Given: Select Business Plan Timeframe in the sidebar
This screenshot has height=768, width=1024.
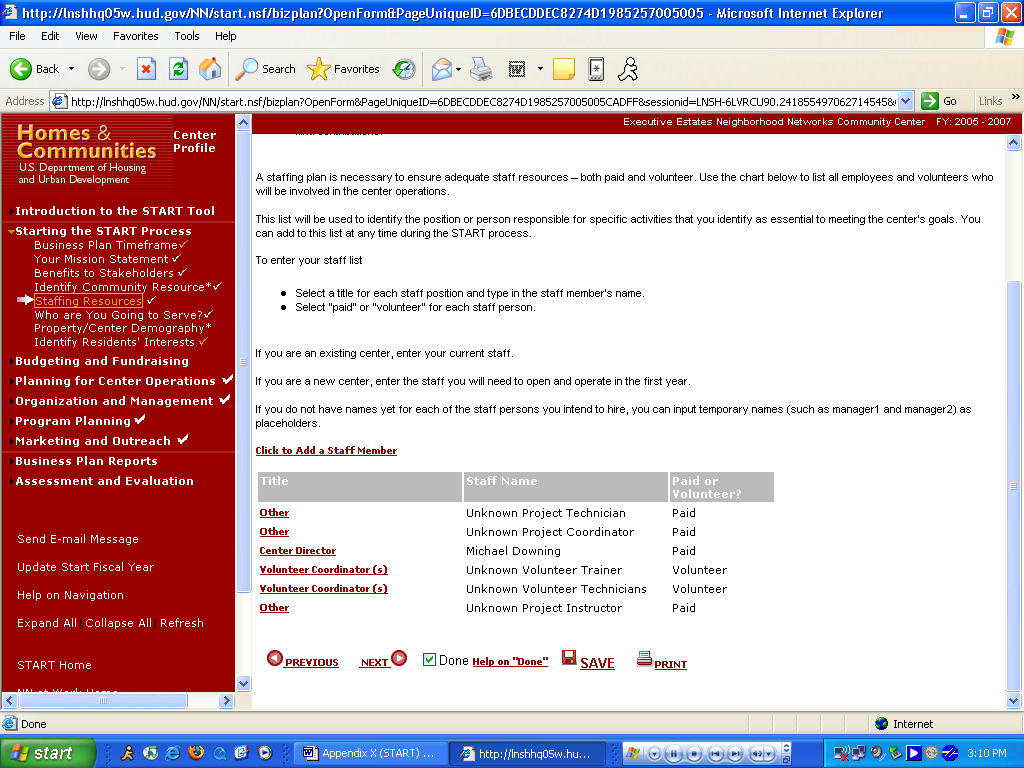Looking at the screenshot, I should point(106,245).
